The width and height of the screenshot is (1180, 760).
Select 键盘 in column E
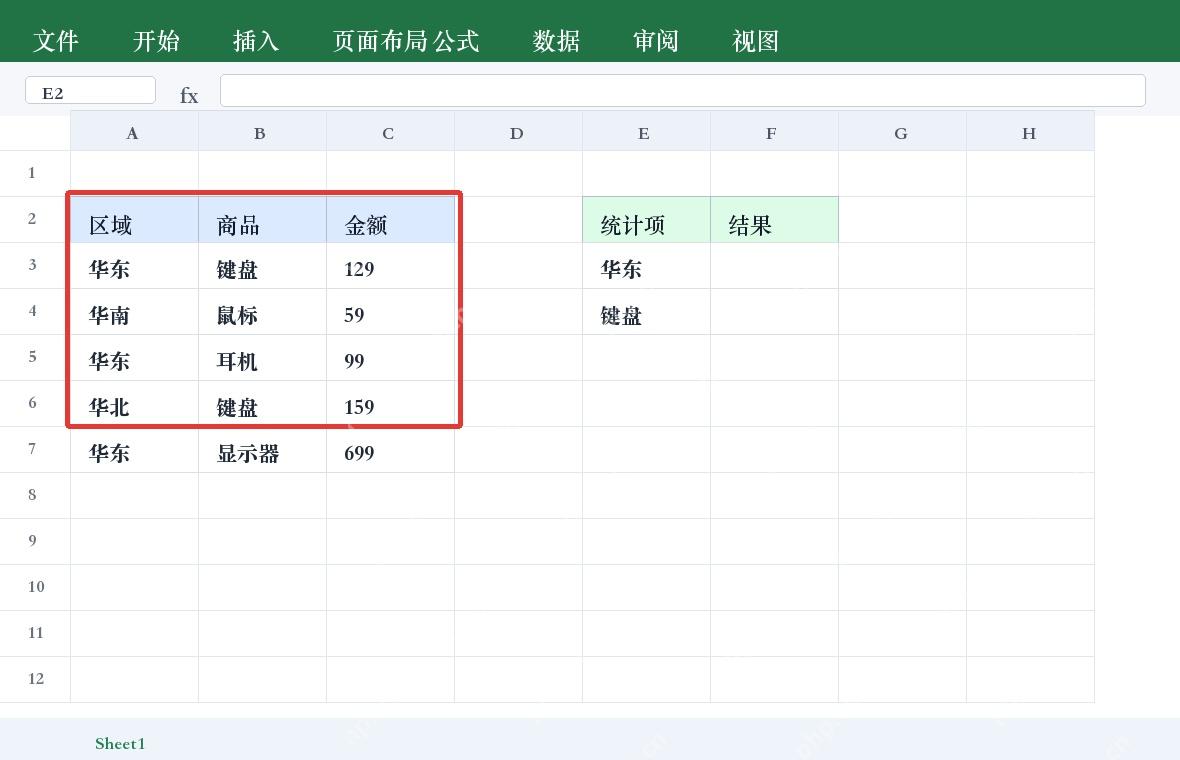(x=646, y=312)
